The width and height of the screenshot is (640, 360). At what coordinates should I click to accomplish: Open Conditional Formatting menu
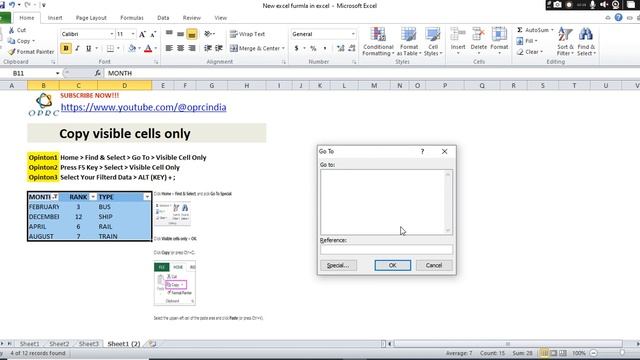click(378, 41)
